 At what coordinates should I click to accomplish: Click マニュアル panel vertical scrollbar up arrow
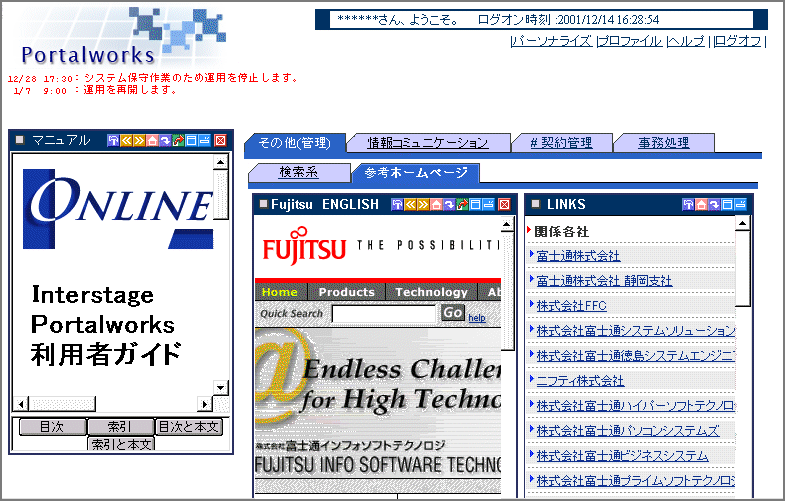pyautogui.click(x=221, y=162)
